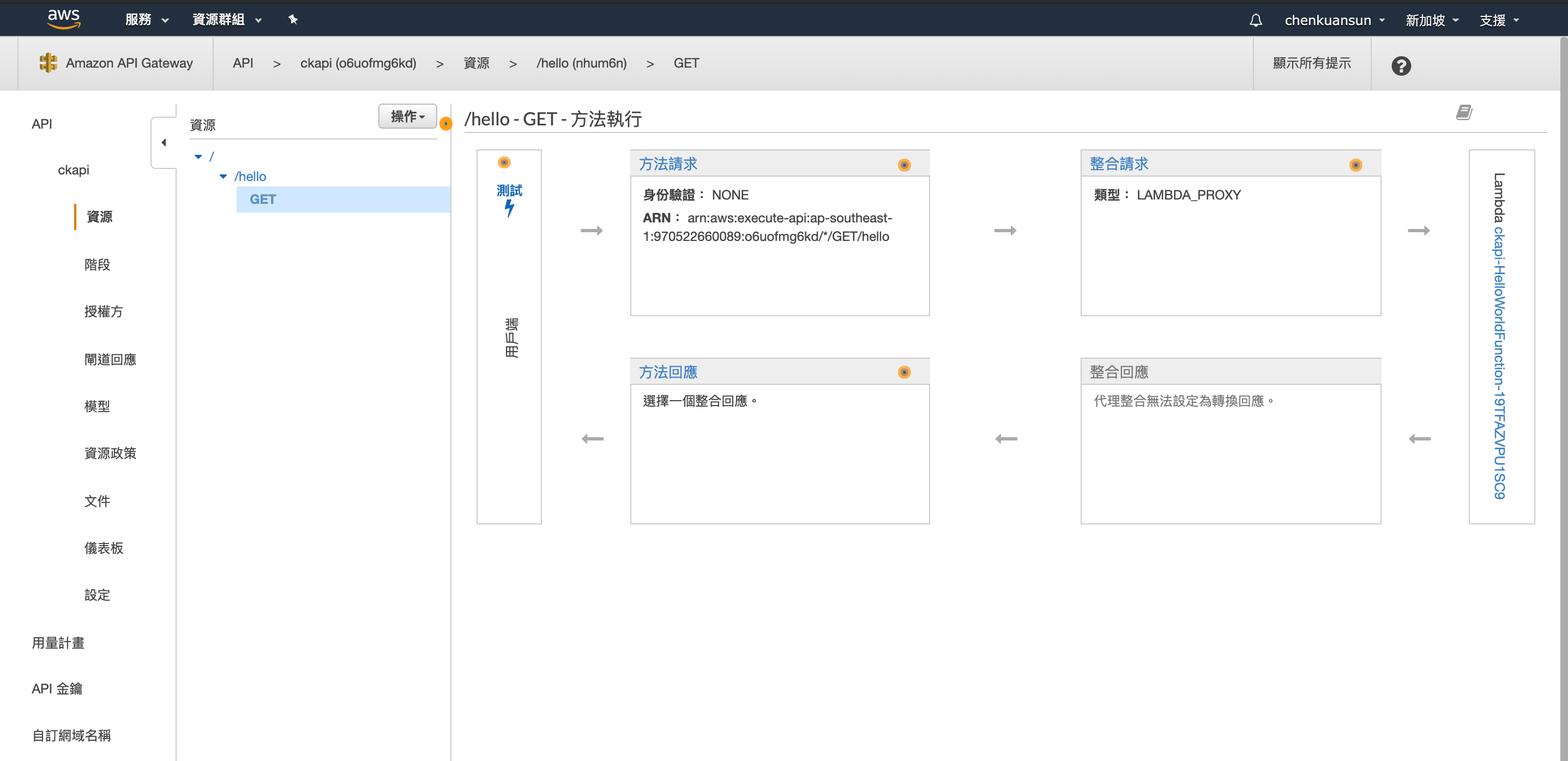Collapse the root / resource tree node
The height and width of the screenshot is (761, 1568).
198,156
